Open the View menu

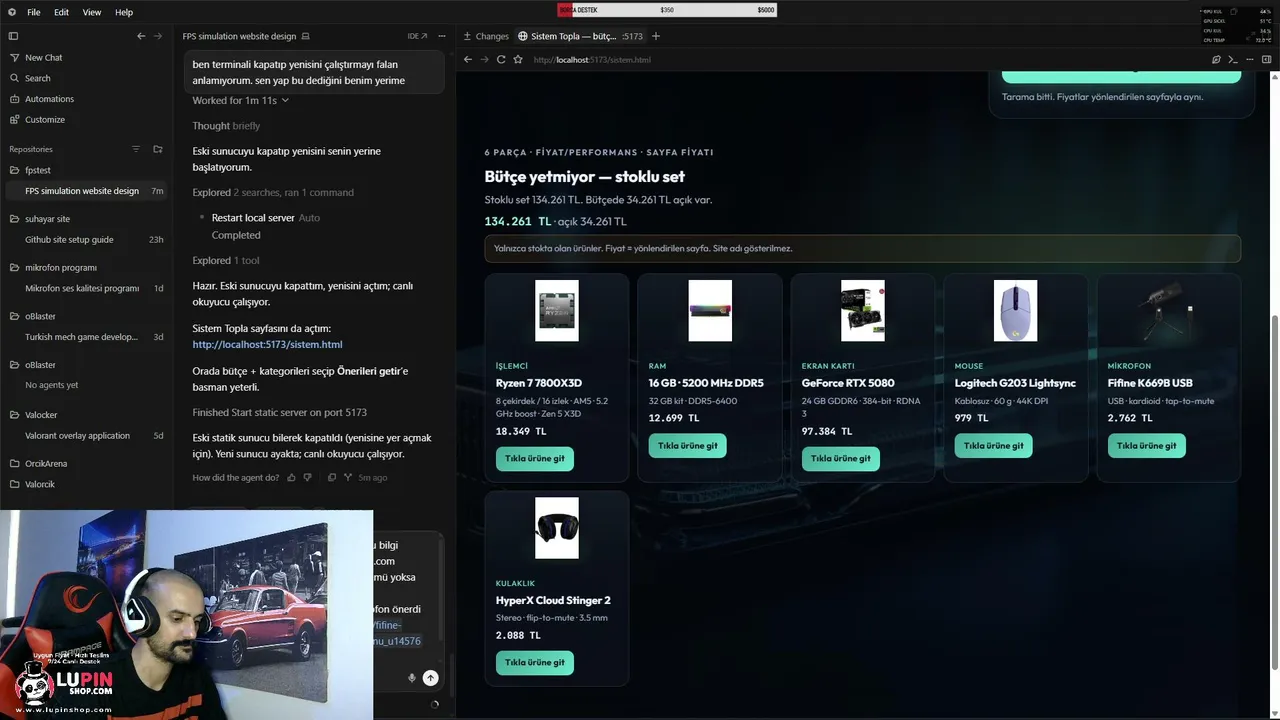pyautogui.click(x=92, y=12)
